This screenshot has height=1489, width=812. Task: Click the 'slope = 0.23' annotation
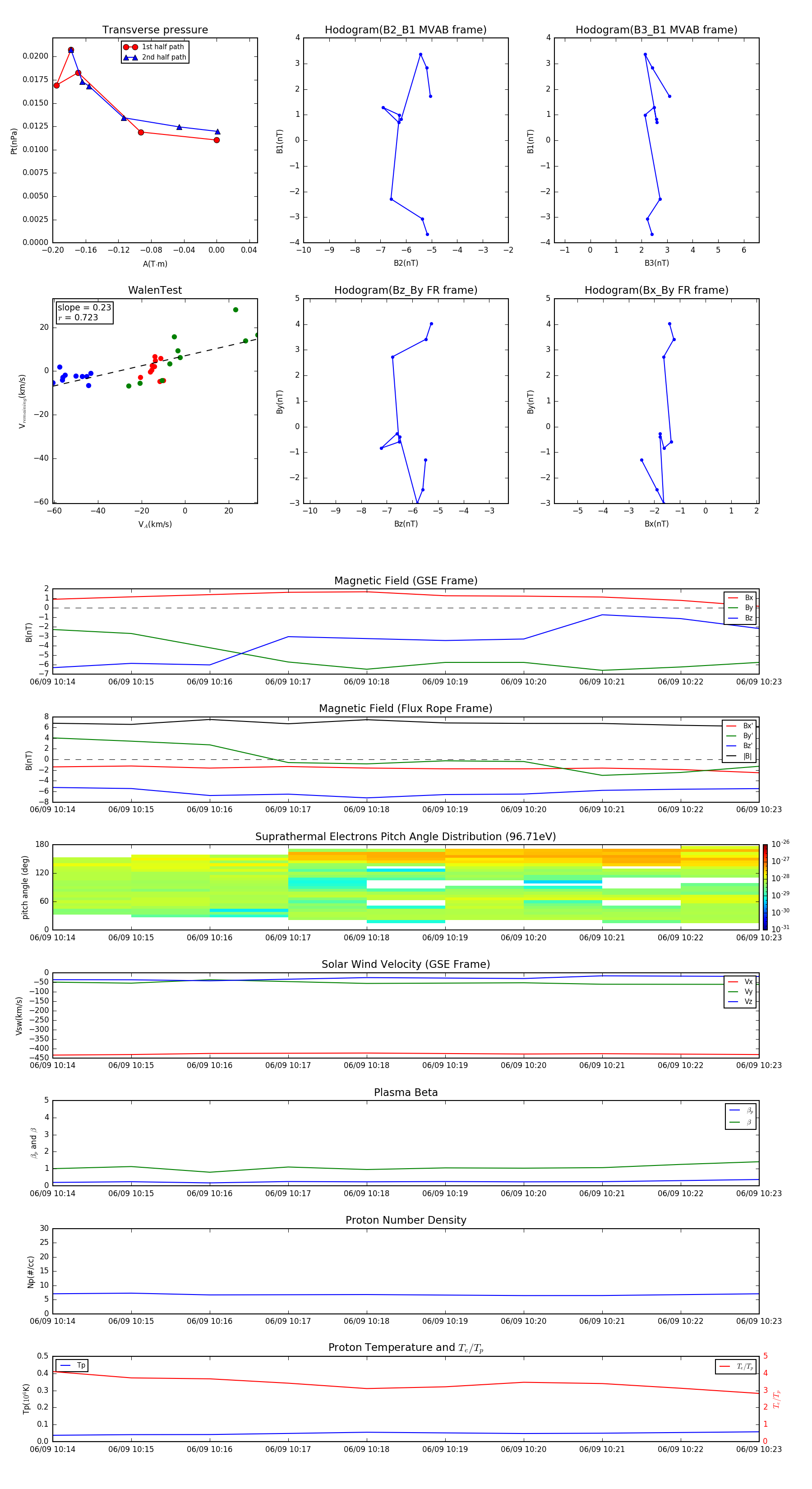tap(84, 308)
